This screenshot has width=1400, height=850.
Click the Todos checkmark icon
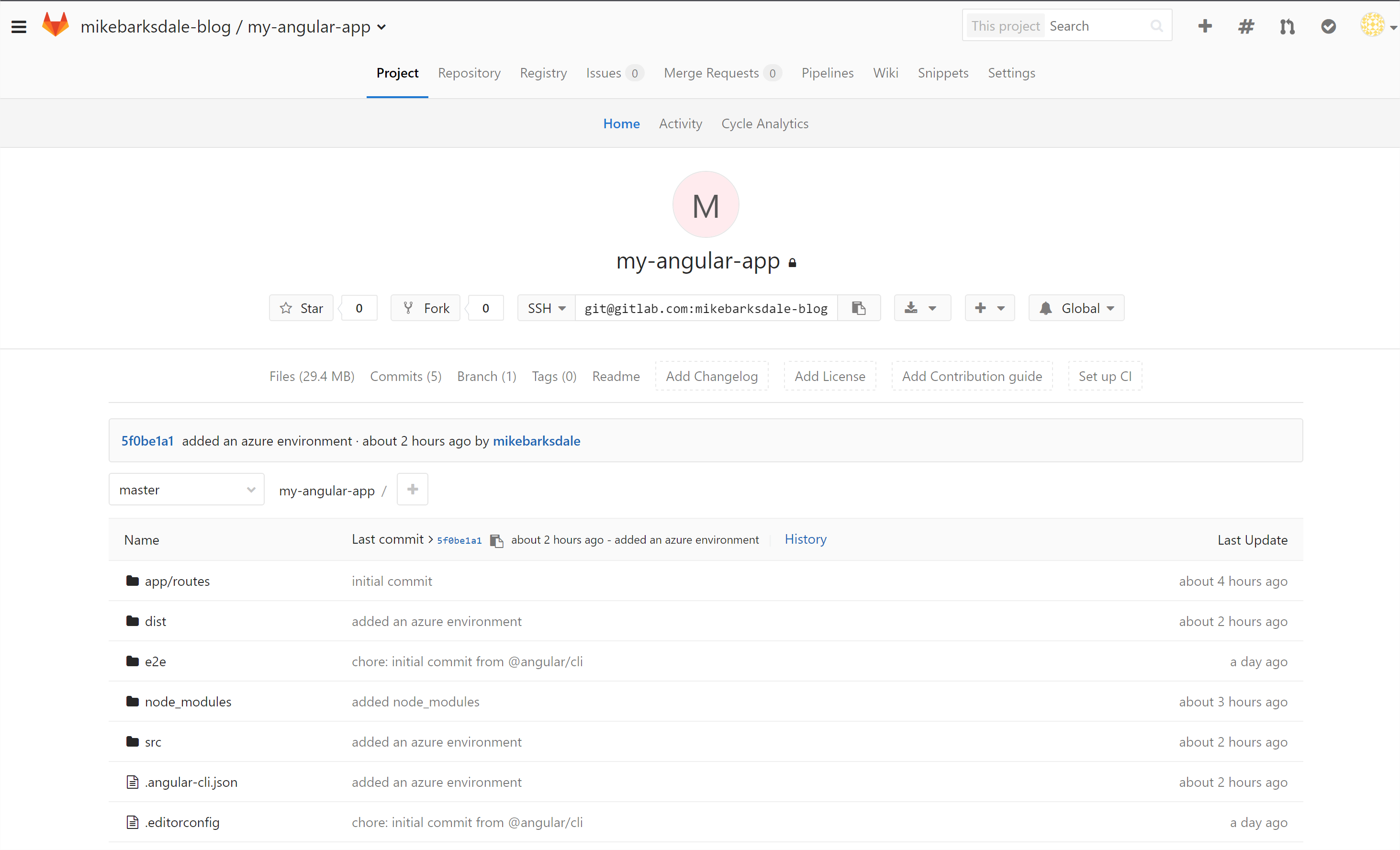[x=1328, y=26]
